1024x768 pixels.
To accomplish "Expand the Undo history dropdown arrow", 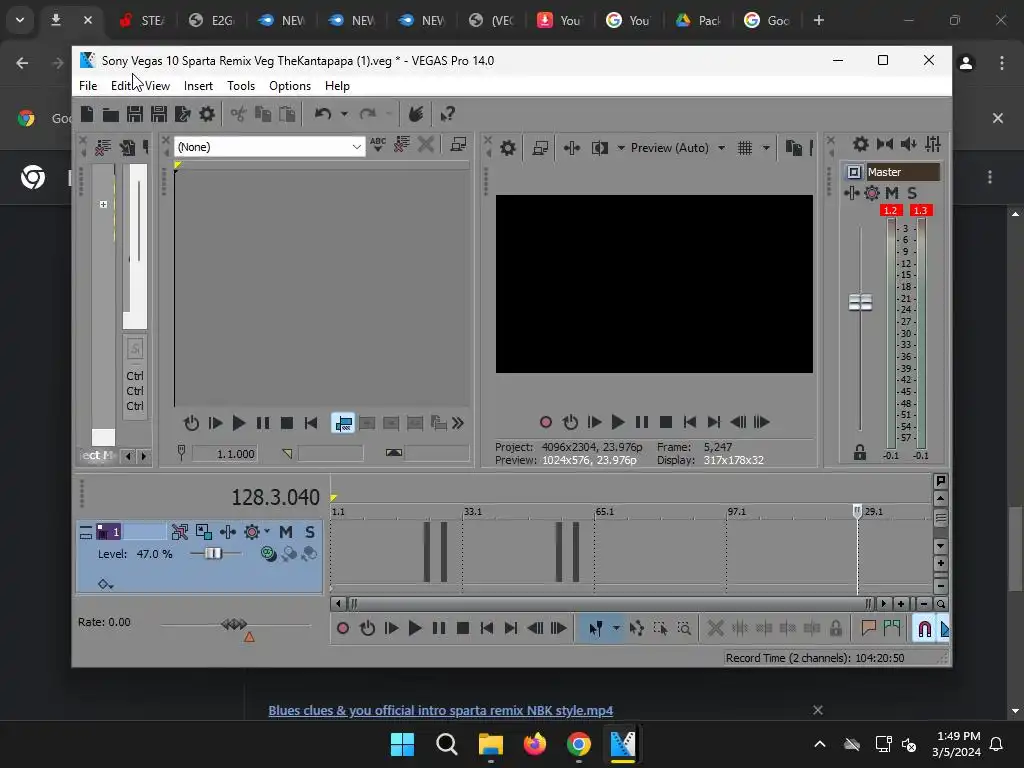I will tap(344, 114).
